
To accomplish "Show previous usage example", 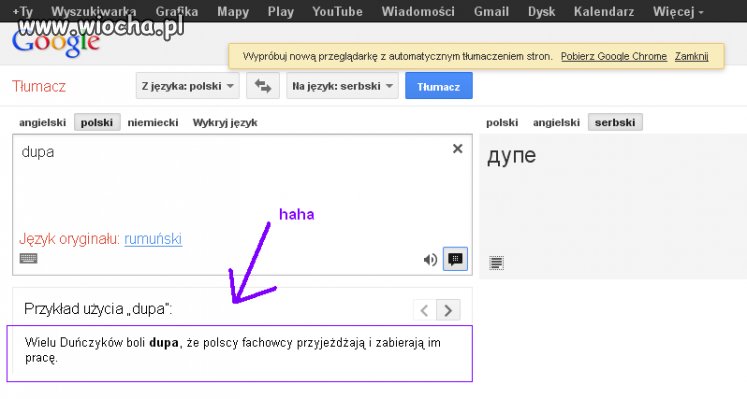I will (x=424, y=310).
